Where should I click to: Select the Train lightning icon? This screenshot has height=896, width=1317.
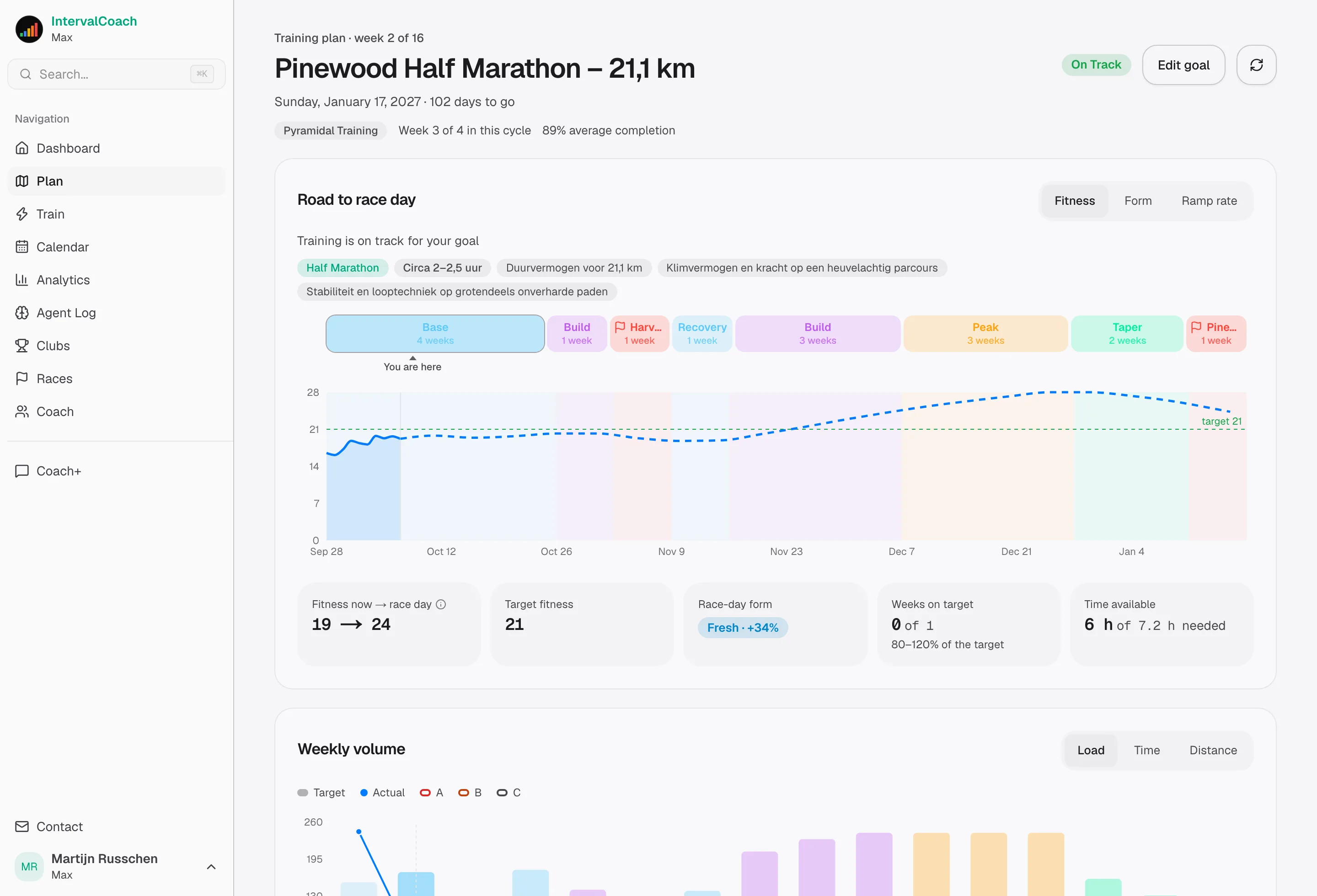coord(22,214)
